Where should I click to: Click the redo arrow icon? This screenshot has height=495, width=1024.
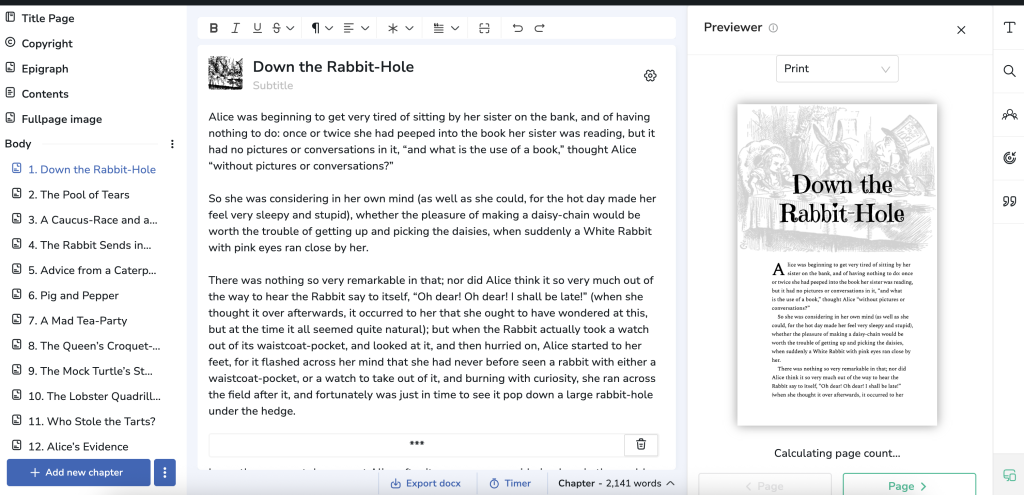coord(540,28)
